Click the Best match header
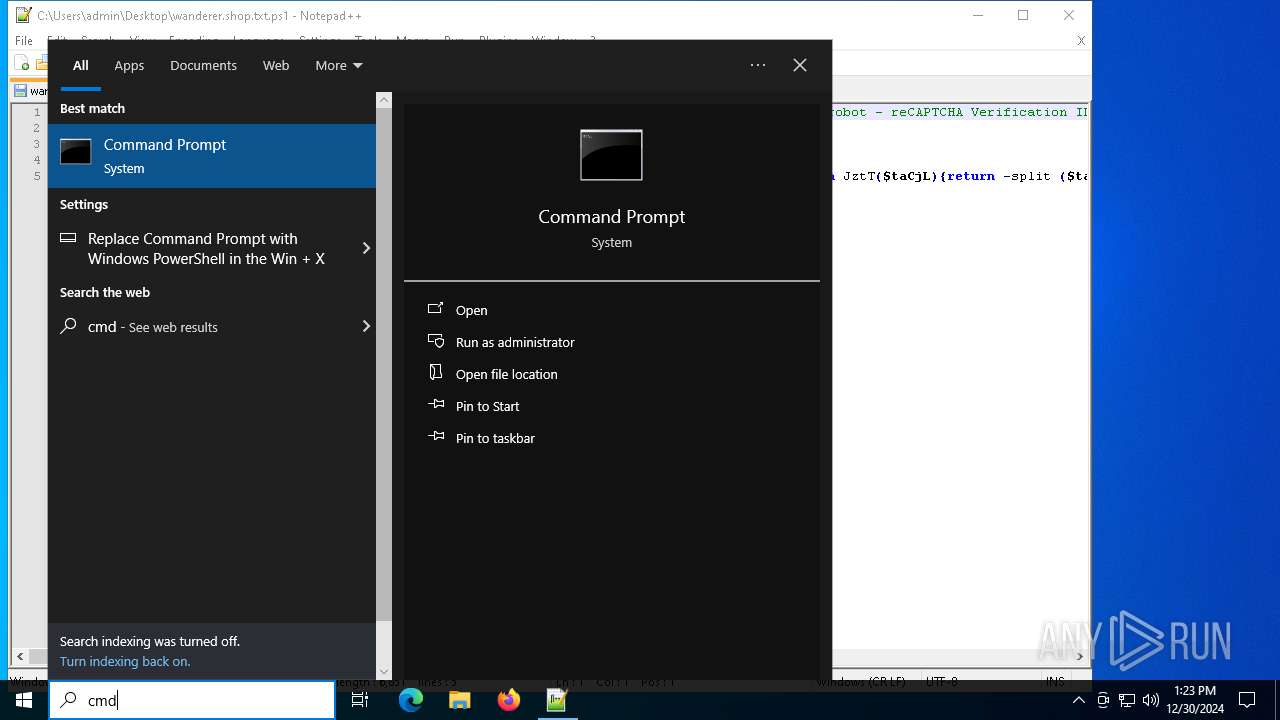Viewport: 1280px width, 720px height. click(x=92, y=108)
